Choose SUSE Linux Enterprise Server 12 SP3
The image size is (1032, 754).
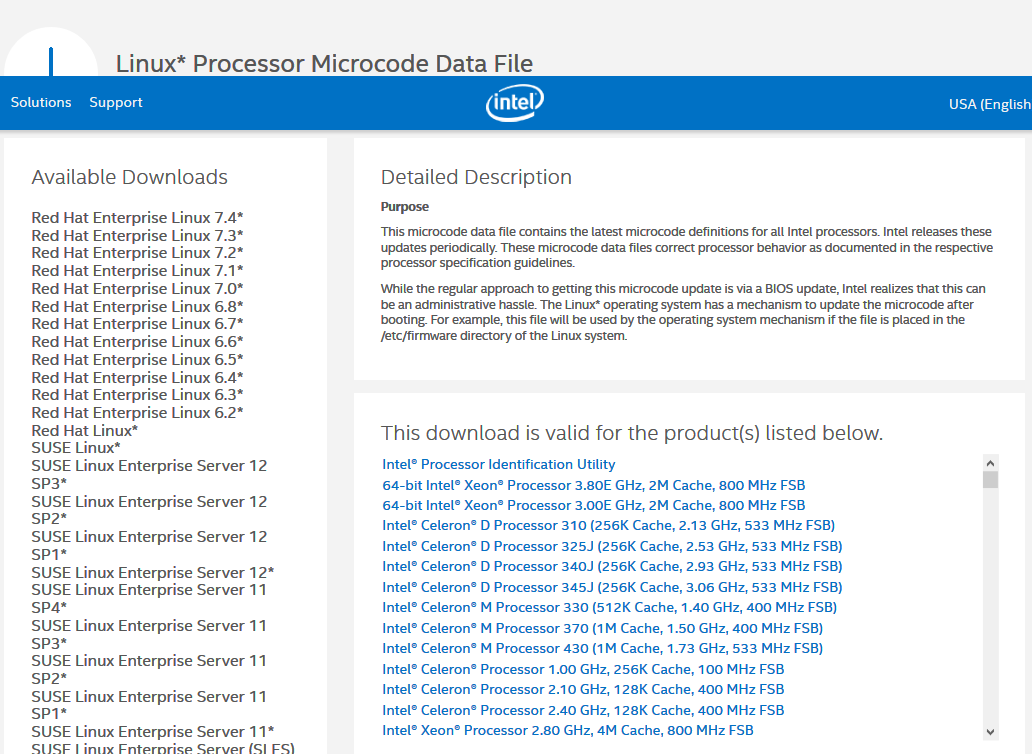pos(149,474)
